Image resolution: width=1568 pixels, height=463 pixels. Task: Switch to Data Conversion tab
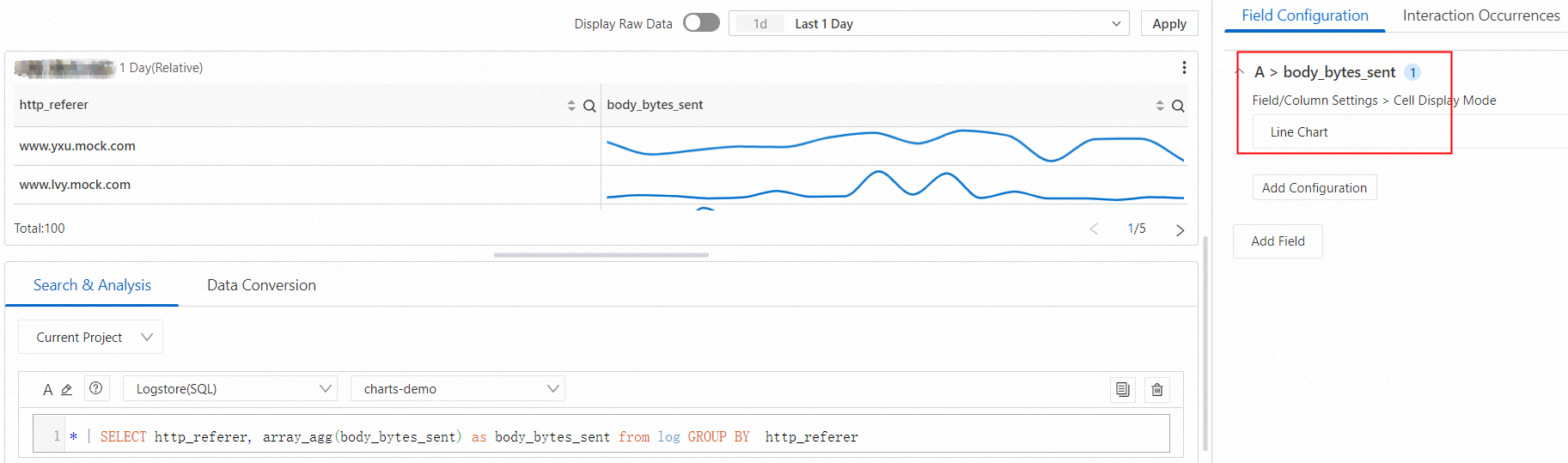tap(261, 285)
